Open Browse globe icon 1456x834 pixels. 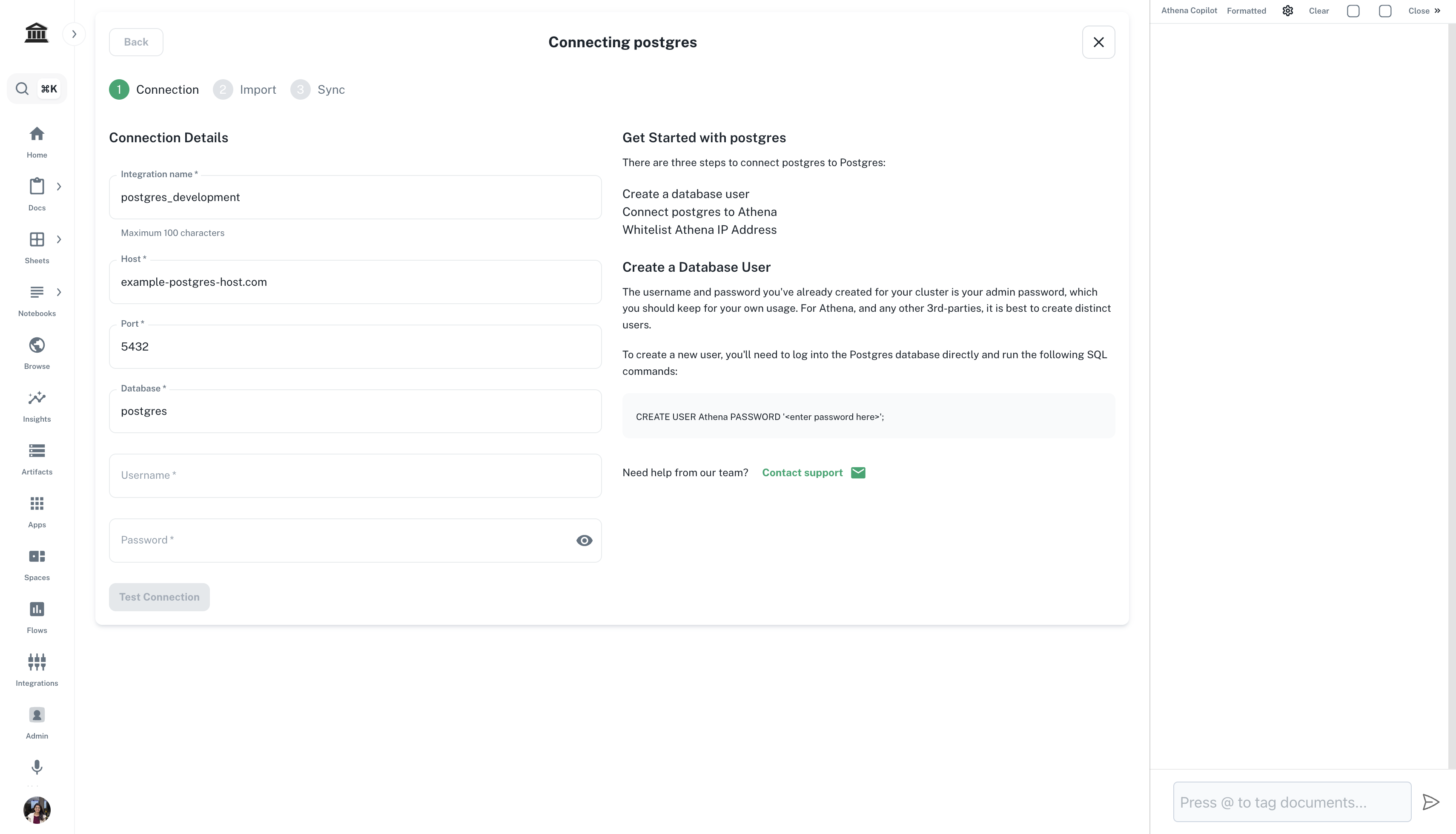click(37, 345)
